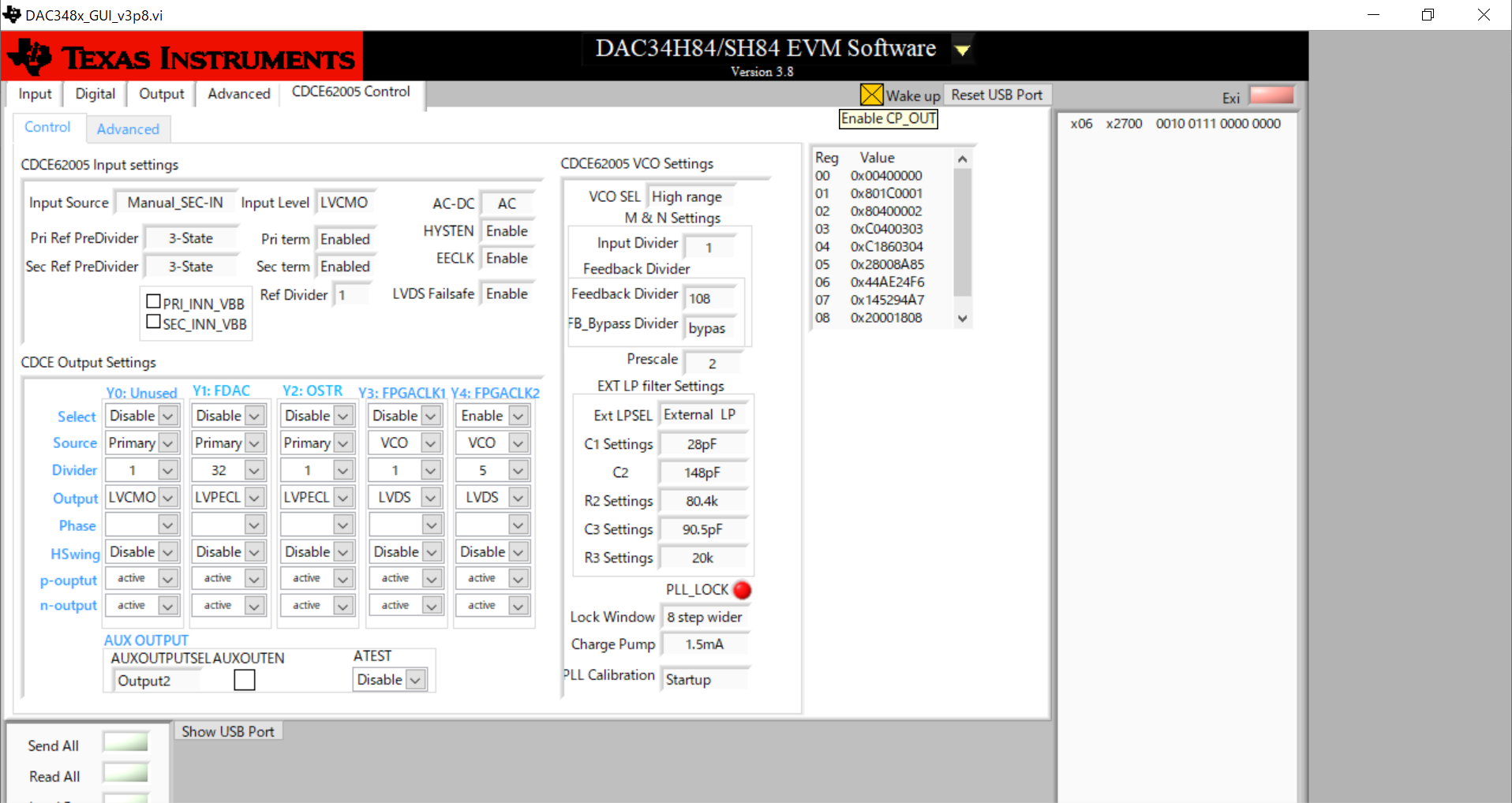Switch to the Output tab

tap(161, 94)
